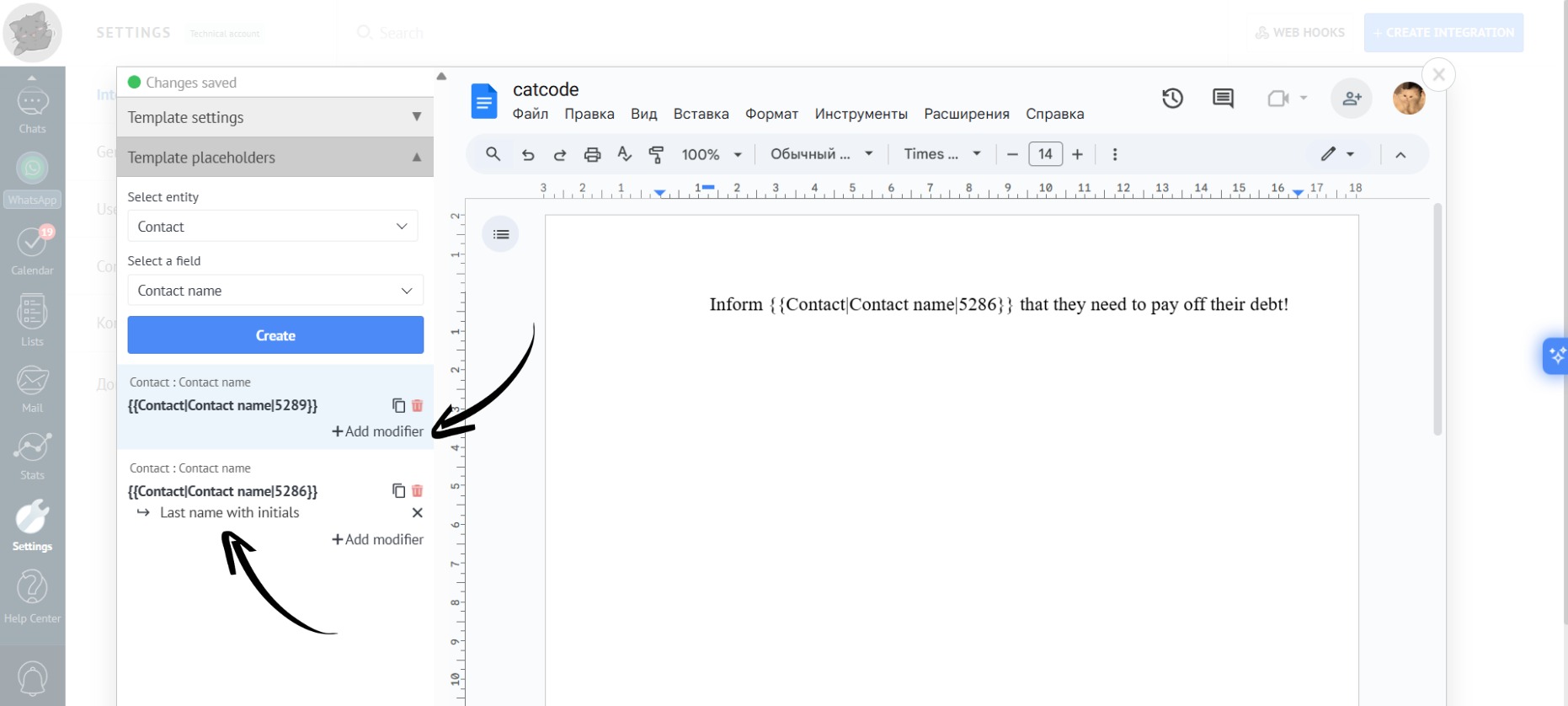Viewport: 1568px width, 706px height.
Task: Show document outline icon
Action: (x=501, y=234)
